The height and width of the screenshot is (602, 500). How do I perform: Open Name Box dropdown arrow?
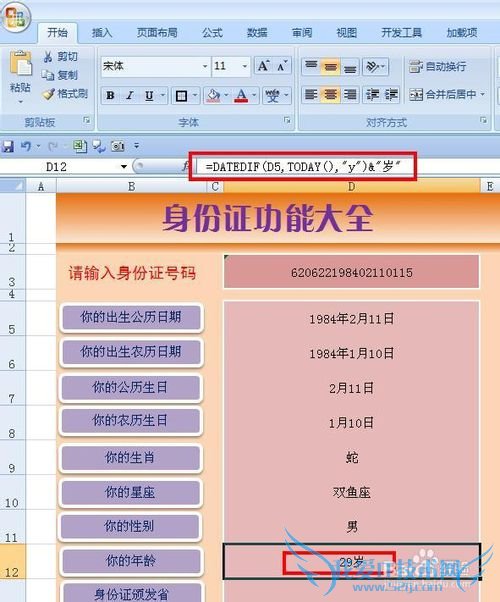click(124, 167)
